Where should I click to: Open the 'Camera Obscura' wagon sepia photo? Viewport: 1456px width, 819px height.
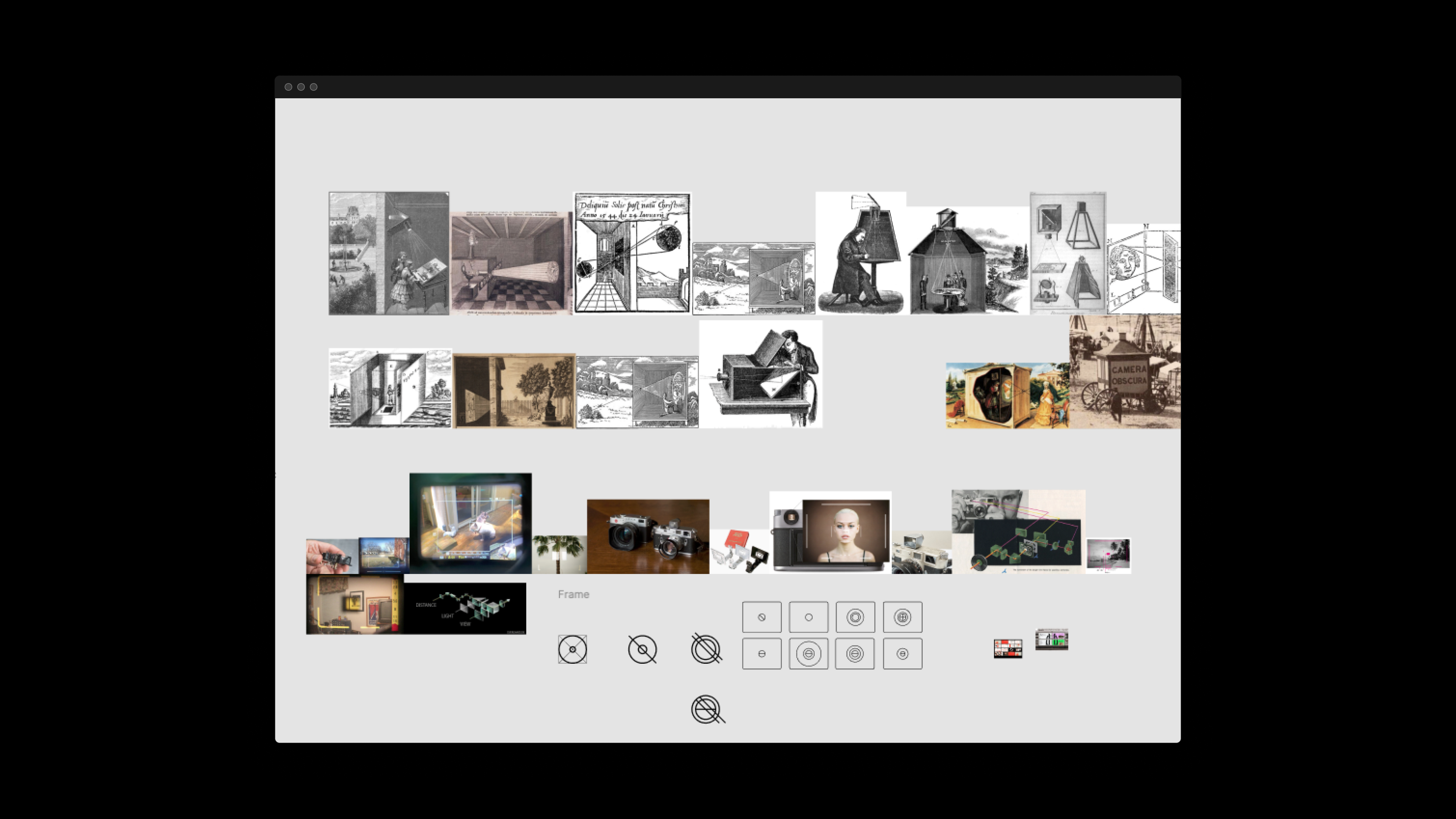(1125, 372)
